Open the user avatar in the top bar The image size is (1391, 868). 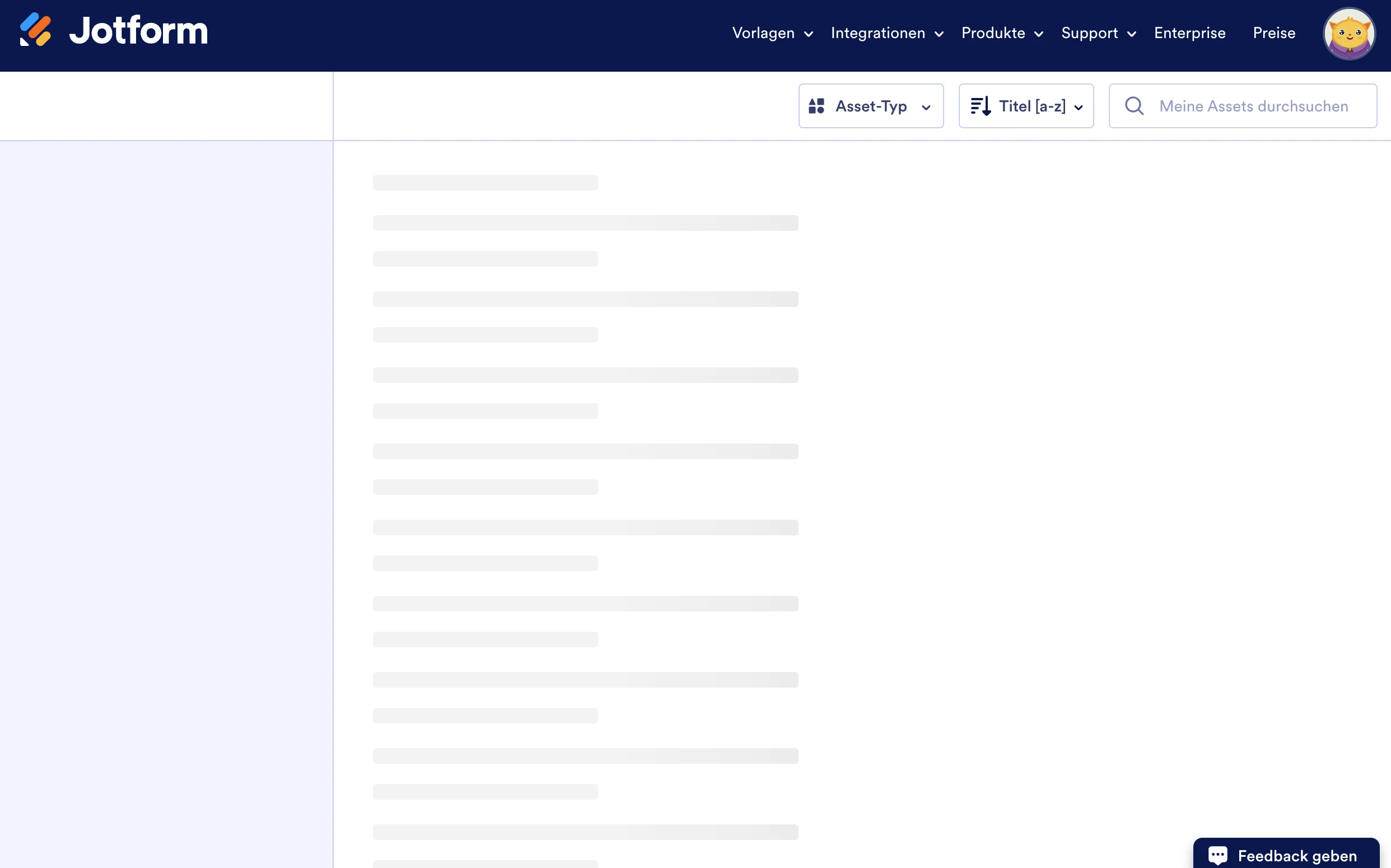pyautogui.click(x=1349, y=34)
